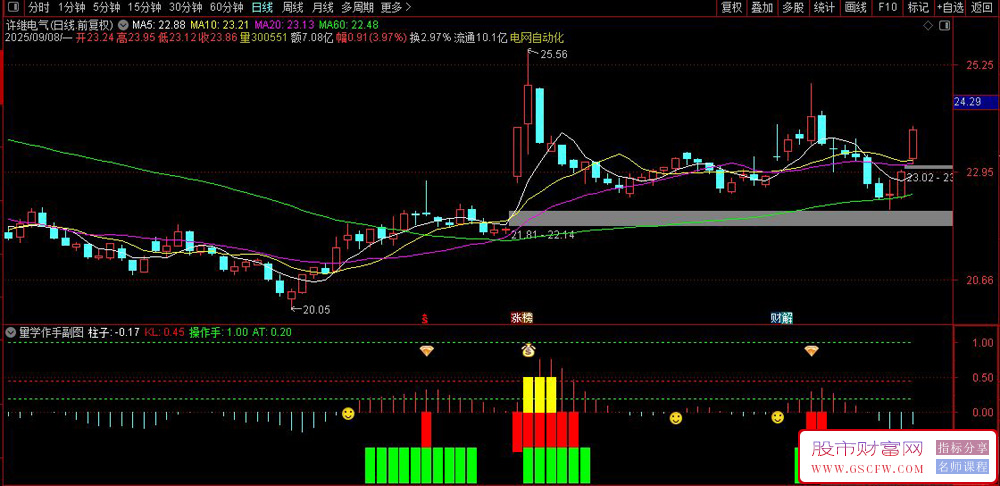Open the F10 company info
1000x486 pixels.
[887, 8]
